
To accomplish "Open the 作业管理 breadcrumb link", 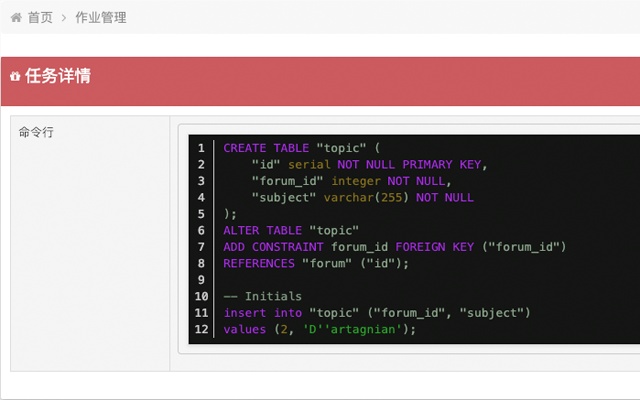I will [100, 18].
